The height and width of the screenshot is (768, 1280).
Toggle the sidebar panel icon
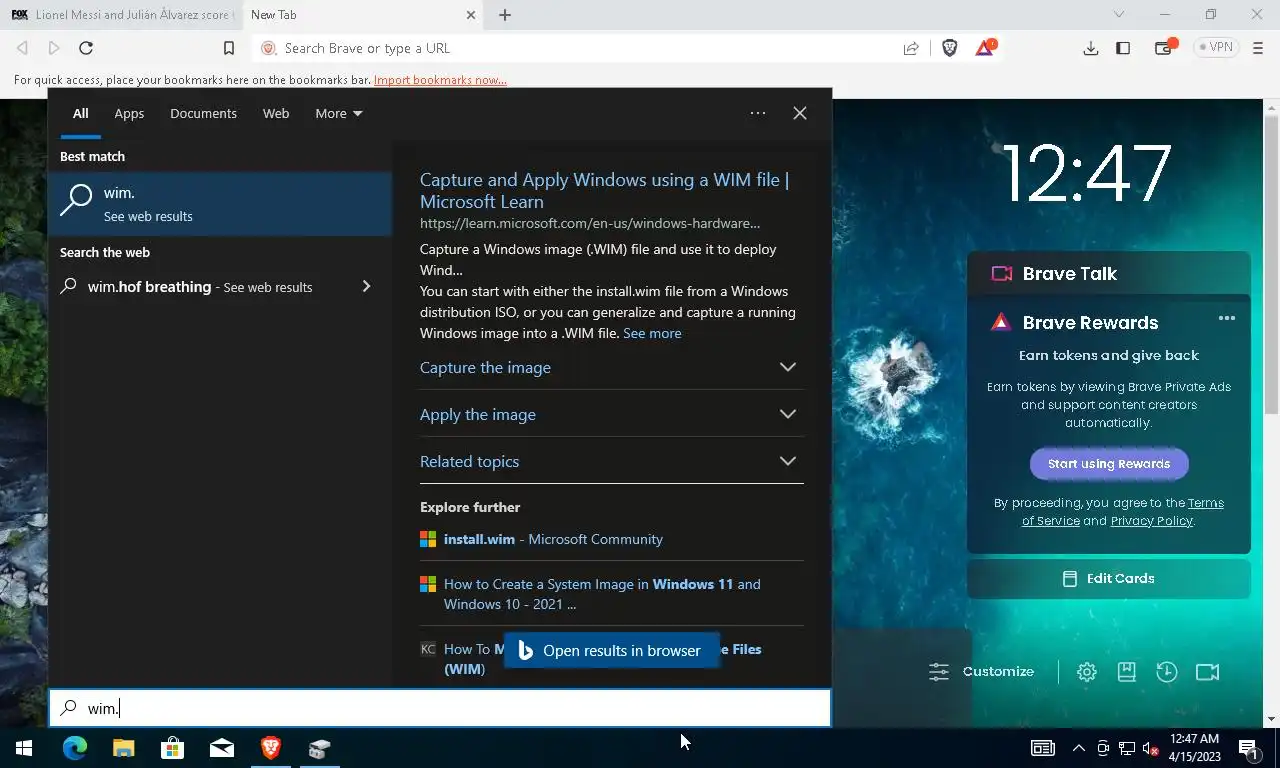click(x=1123, y=48)
